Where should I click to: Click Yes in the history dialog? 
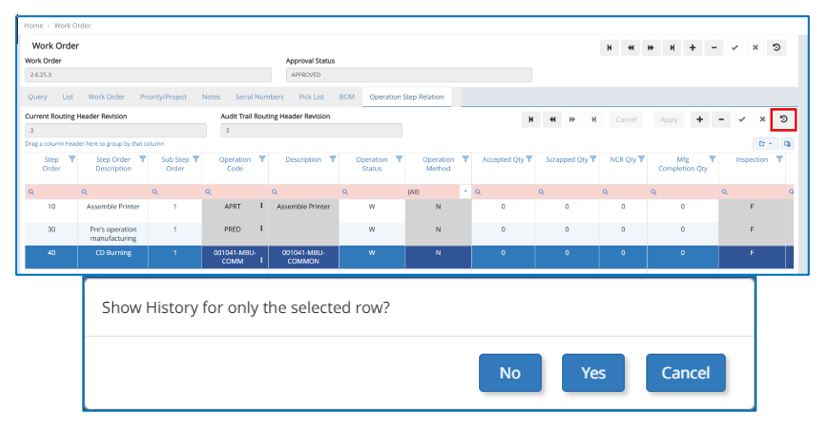(x=593, y=373)
